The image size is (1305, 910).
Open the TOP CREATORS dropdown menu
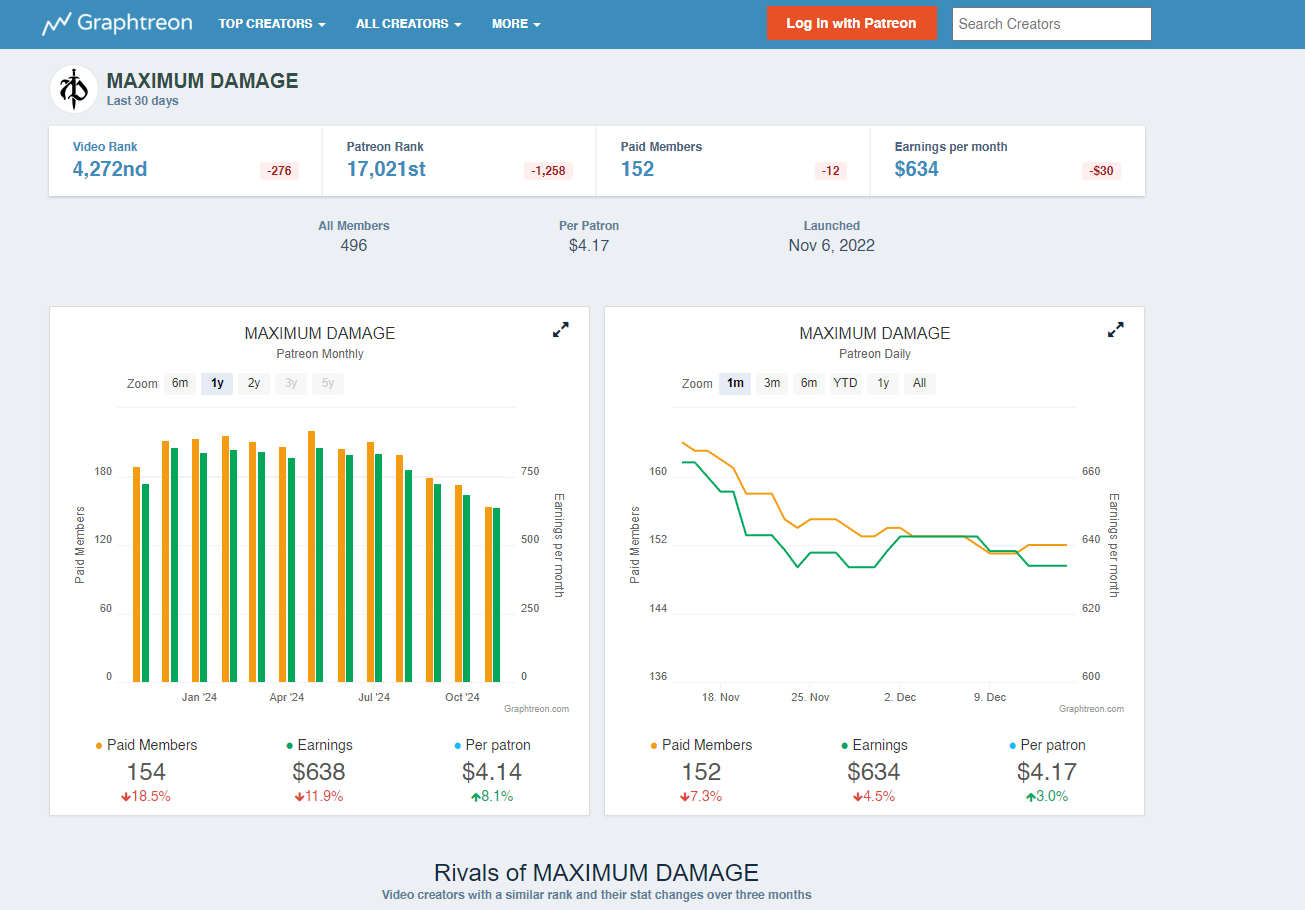pos(272,24)
